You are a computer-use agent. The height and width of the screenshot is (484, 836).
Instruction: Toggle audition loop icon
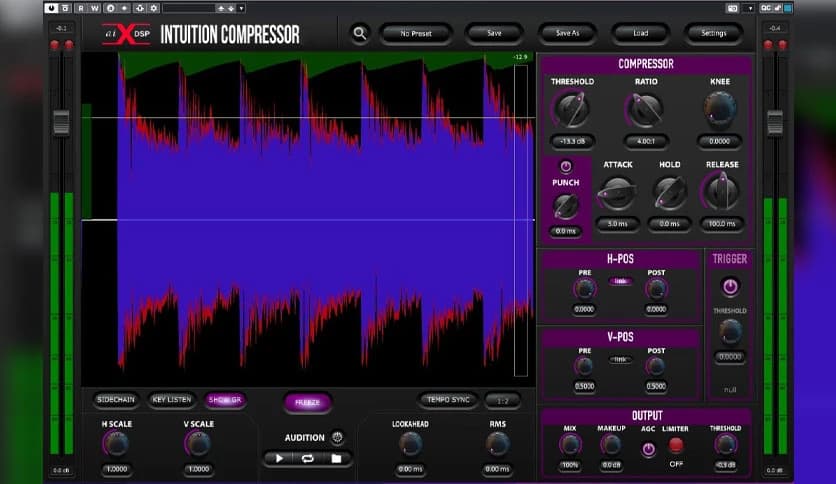[308, 458]
